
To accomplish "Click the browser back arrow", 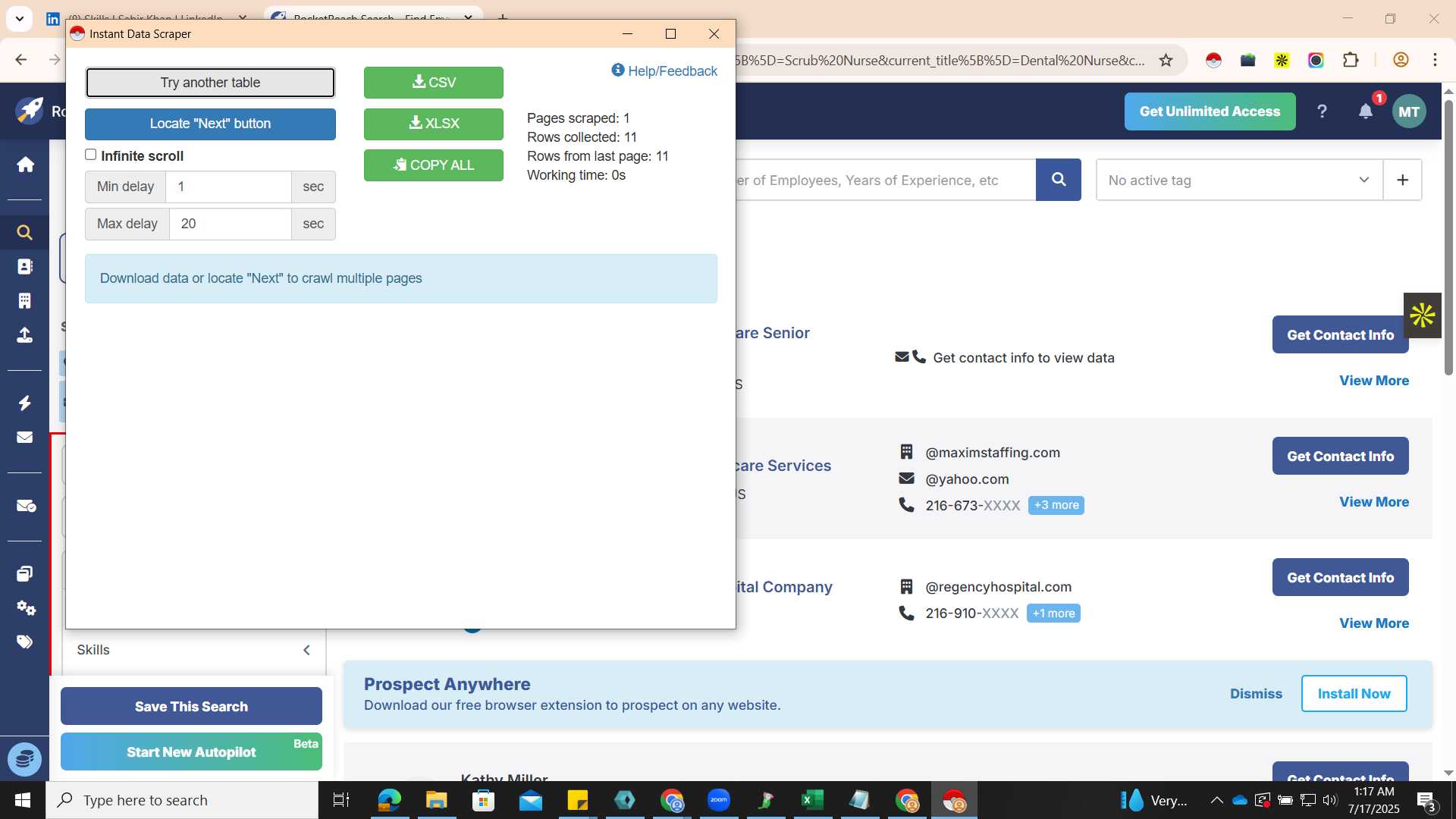I will [x=21, y=60].
